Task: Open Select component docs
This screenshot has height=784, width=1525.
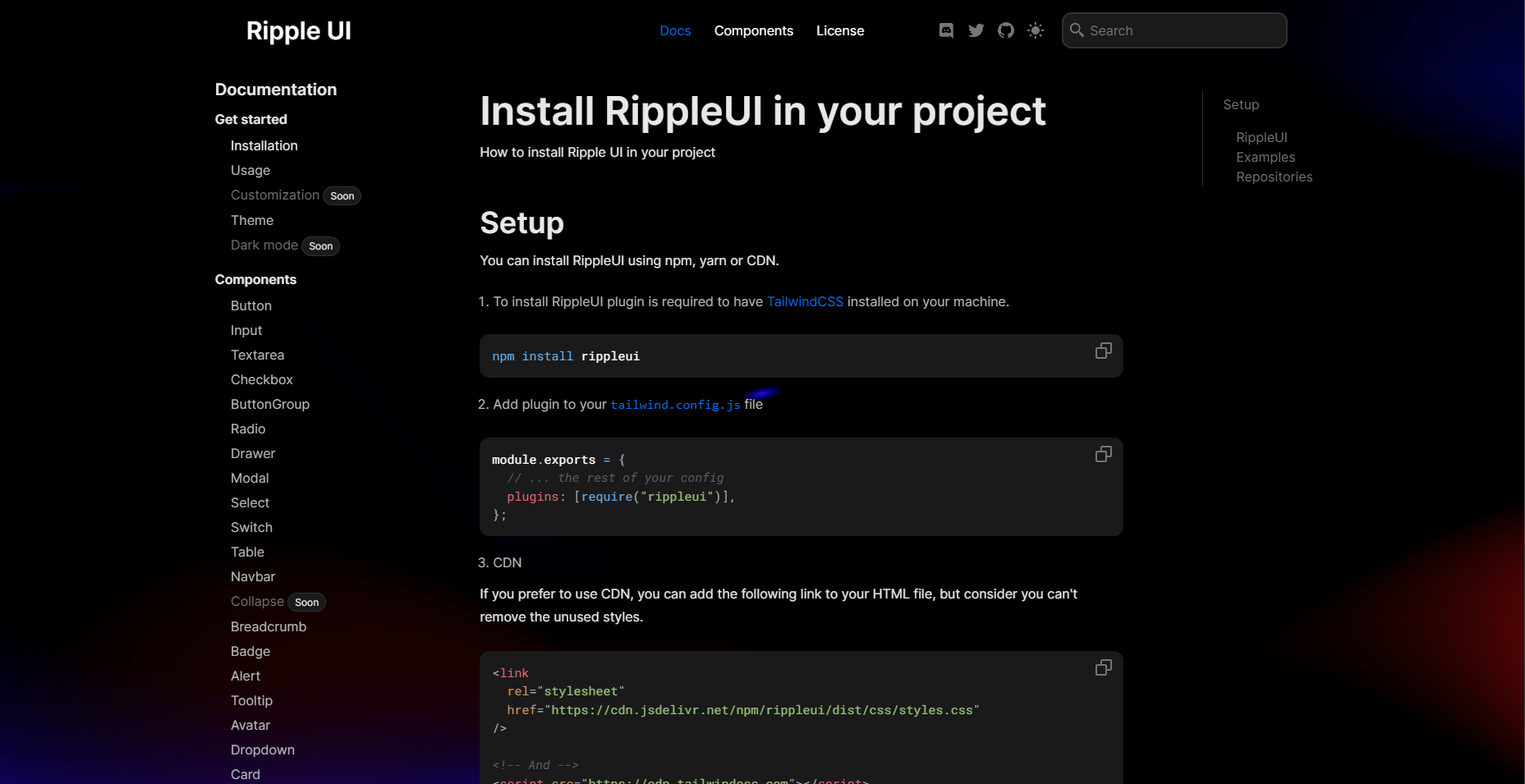Action: pos(250,502)
